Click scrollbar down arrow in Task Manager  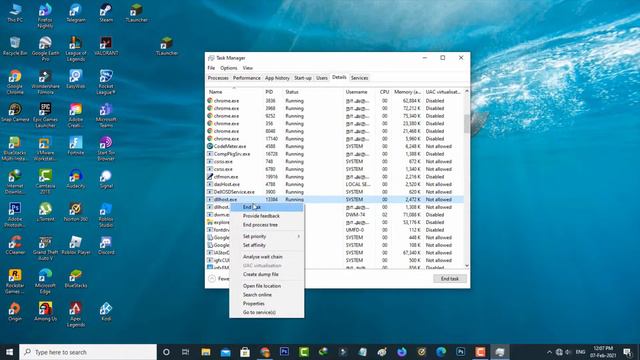[467, 266]
